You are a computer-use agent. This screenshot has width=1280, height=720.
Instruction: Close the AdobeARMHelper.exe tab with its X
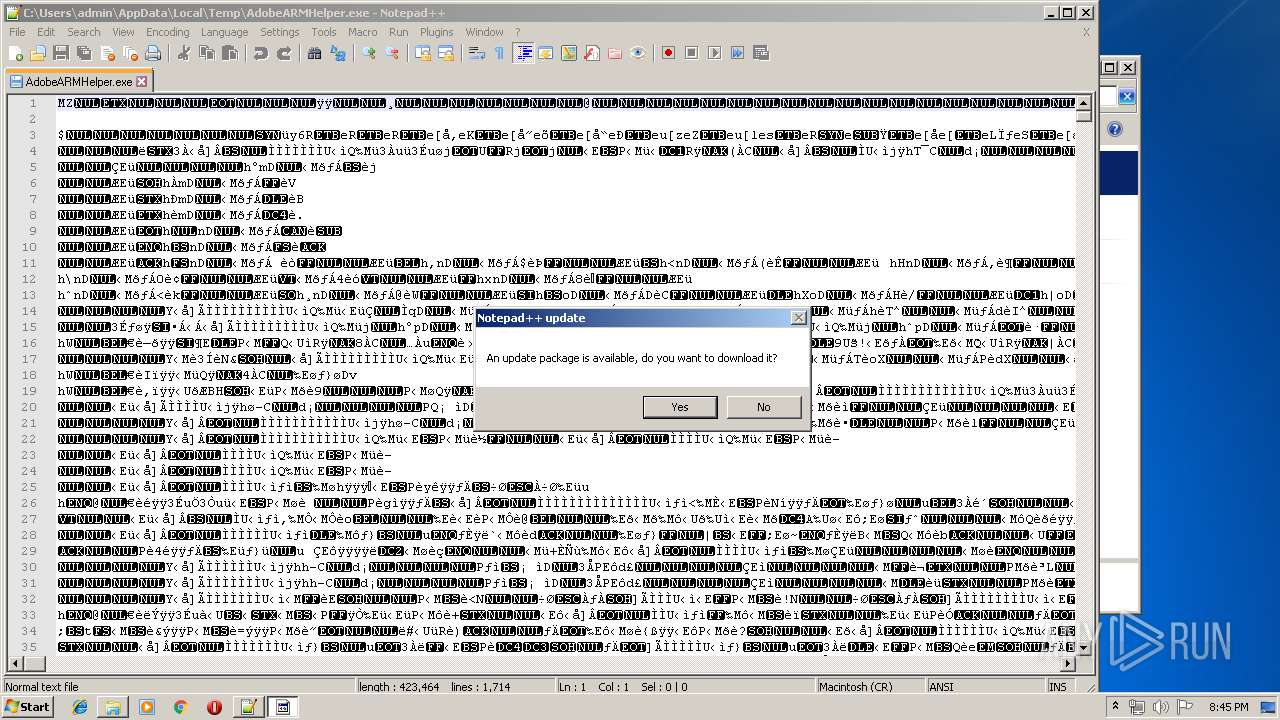pyautogui.click(x=141, y=82)
